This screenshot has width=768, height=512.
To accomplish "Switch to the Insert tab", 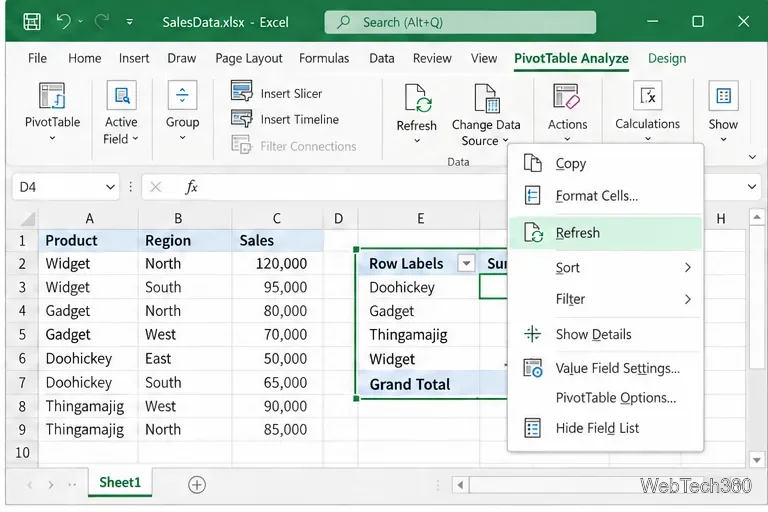I will point(134,58).
